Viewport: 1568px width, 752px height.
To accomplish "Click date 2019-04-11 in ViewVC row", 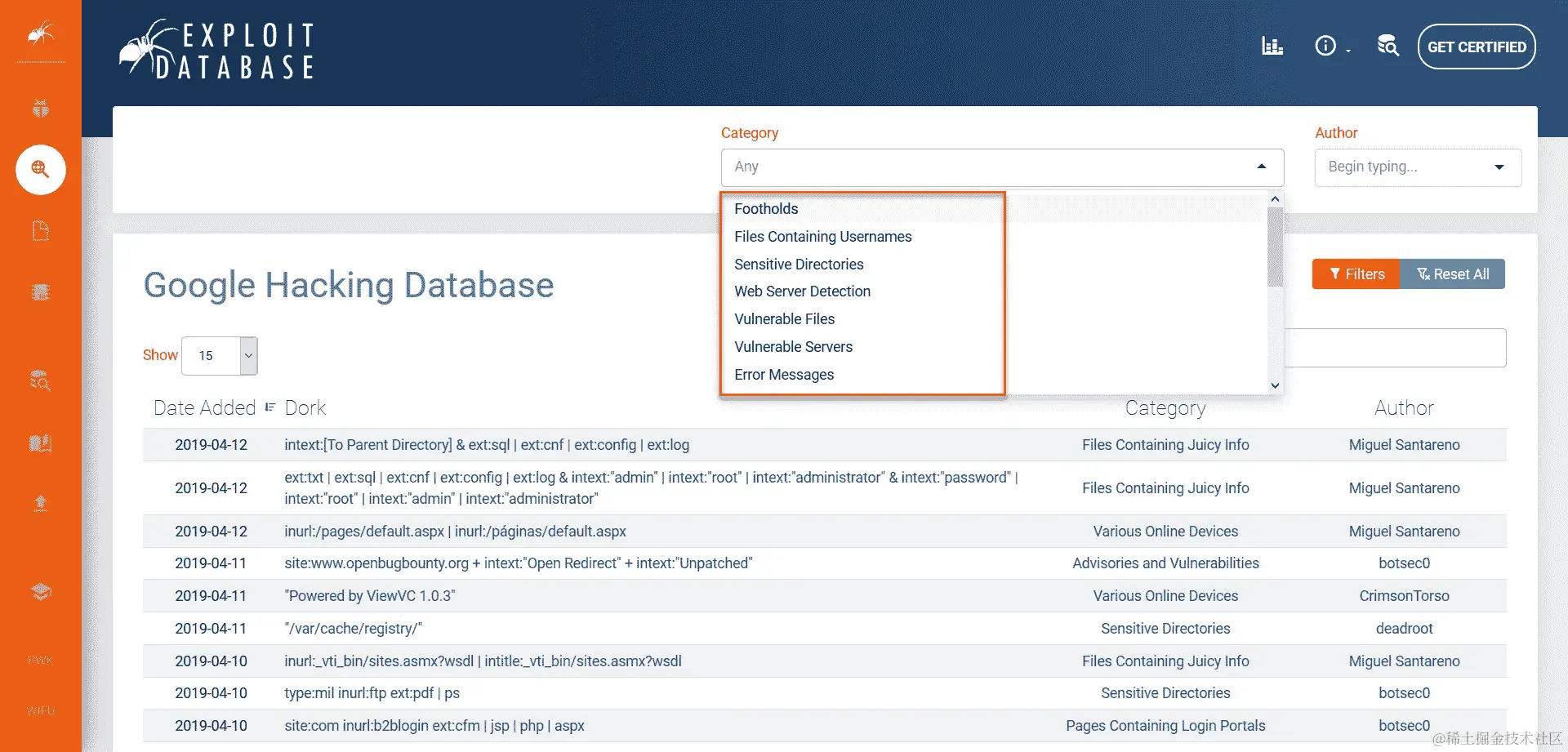I will tap(211, 596).
